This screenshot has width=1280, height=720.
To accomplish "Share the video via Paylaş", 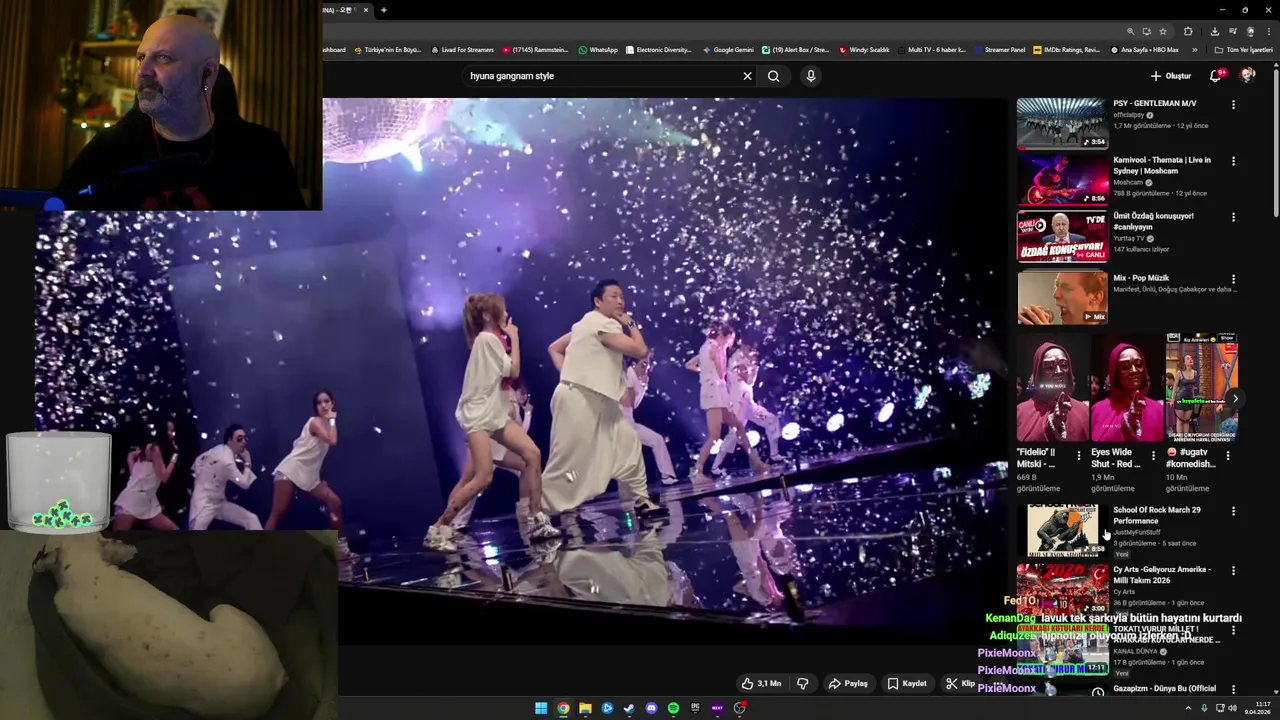I will coord(848,684).
